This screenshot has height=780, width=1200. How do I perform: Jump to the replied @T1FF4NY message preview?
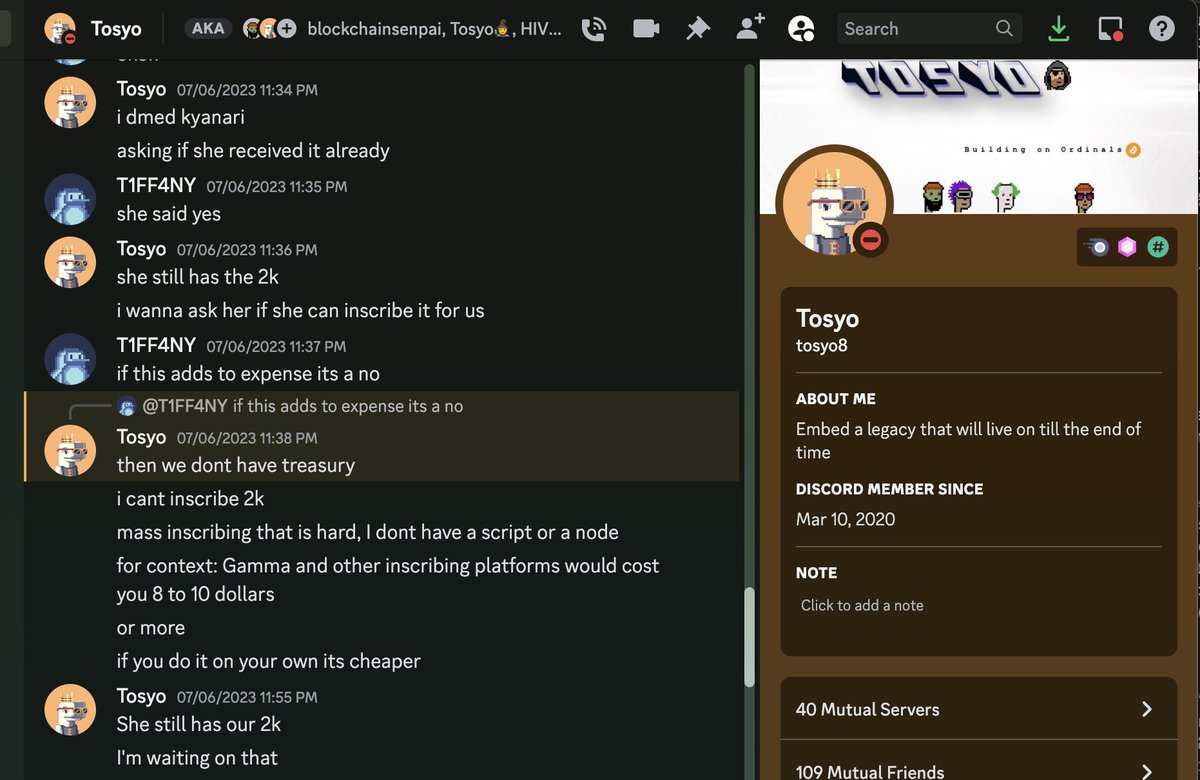347,406
